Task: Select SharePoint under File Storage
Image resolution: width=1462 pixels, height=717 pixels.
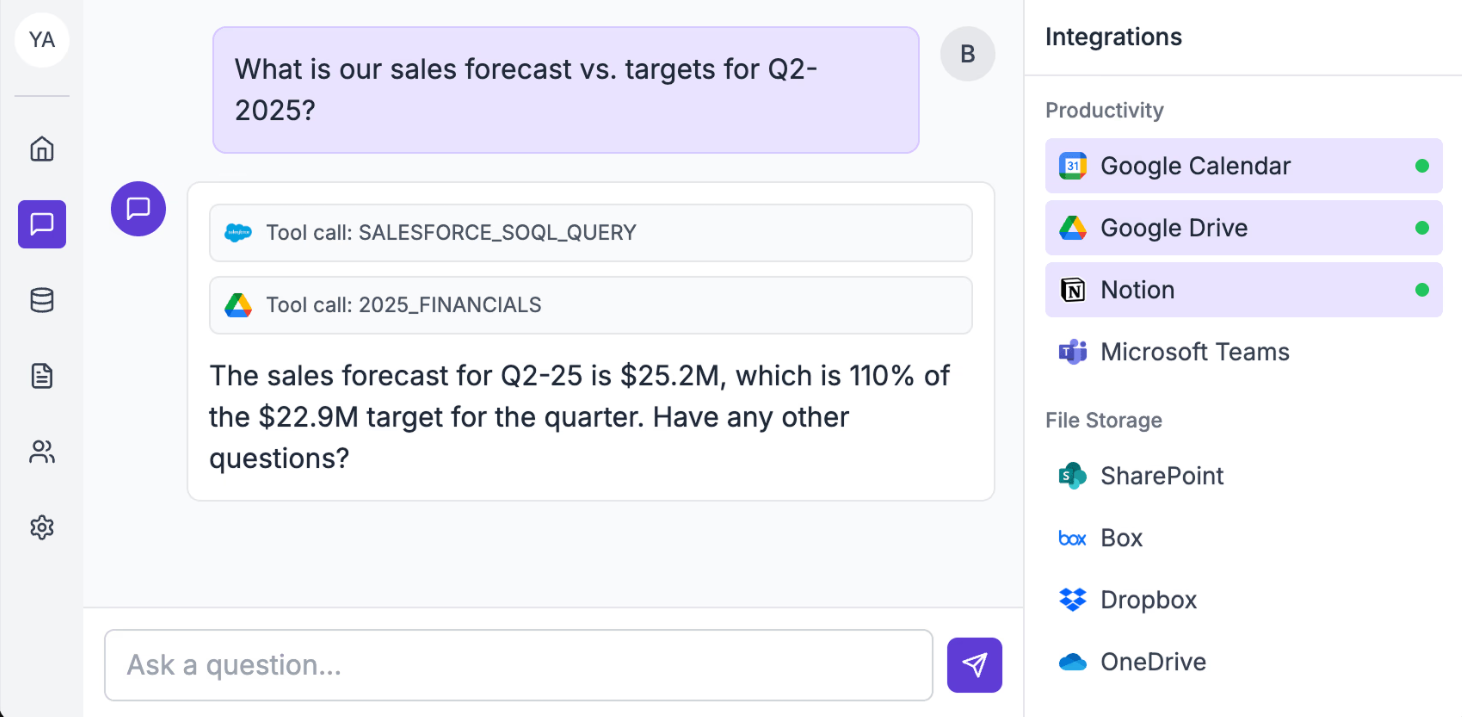Action: pyautogui.click(x=1244, y=476)
